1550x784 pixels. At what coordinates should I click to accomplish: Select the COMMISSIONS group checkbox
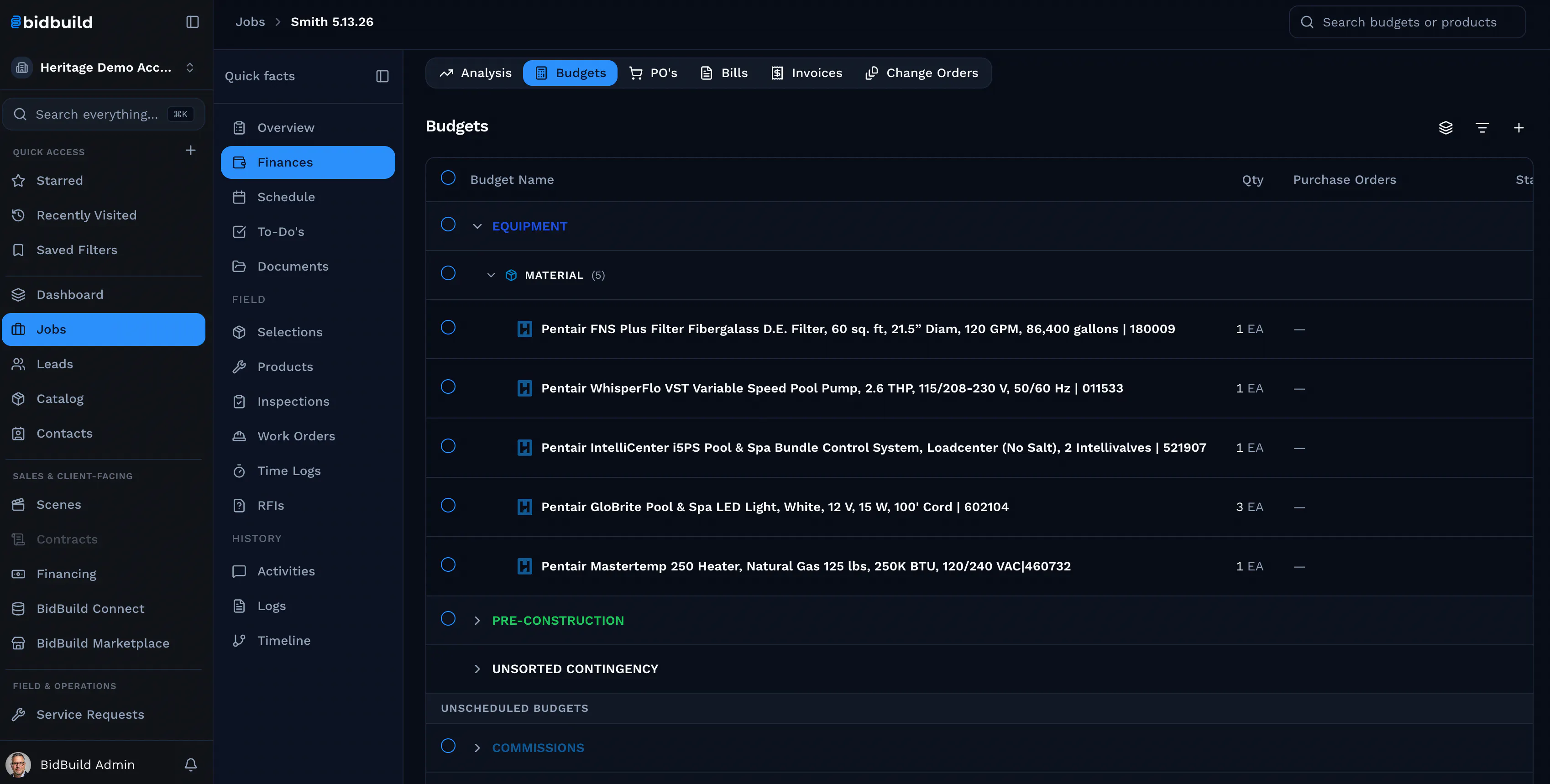coord(448,746)
